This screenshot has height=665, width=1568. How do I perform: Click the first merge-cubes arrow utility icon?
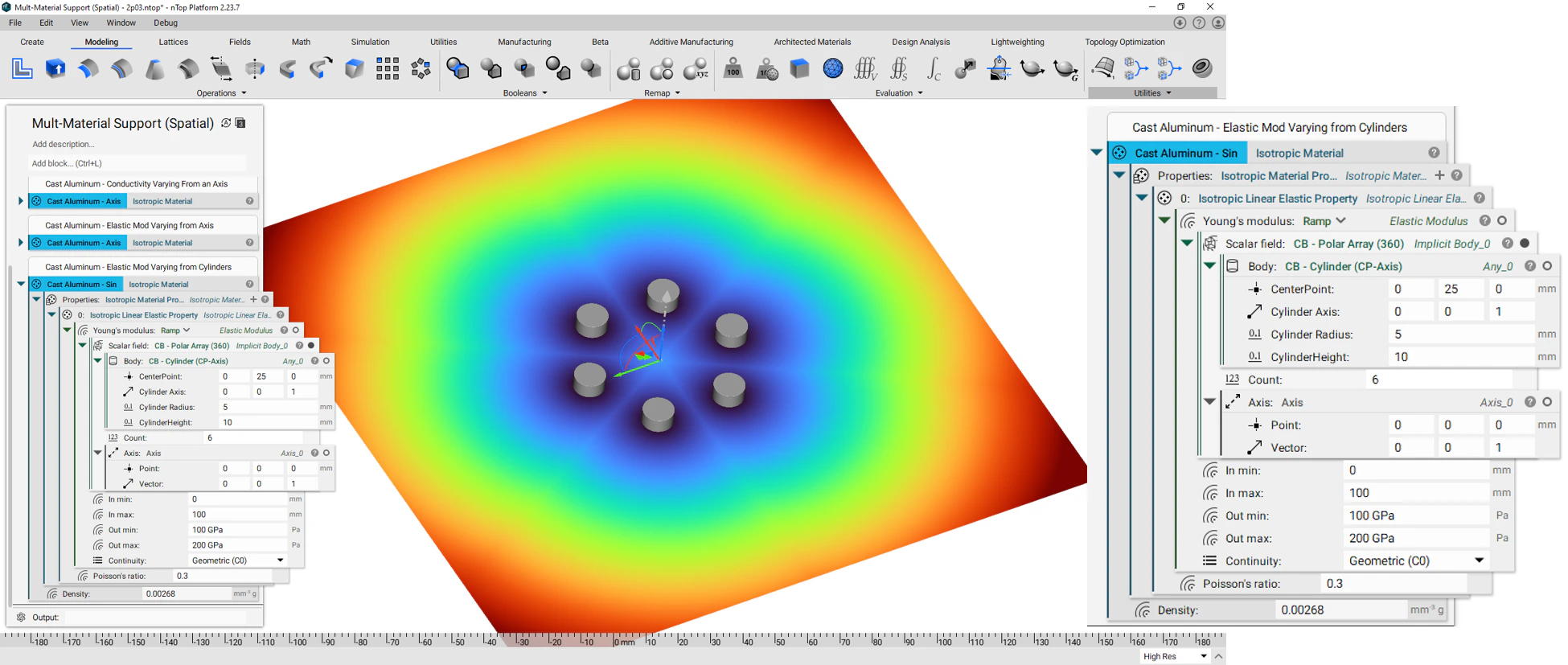point(1136,69)
